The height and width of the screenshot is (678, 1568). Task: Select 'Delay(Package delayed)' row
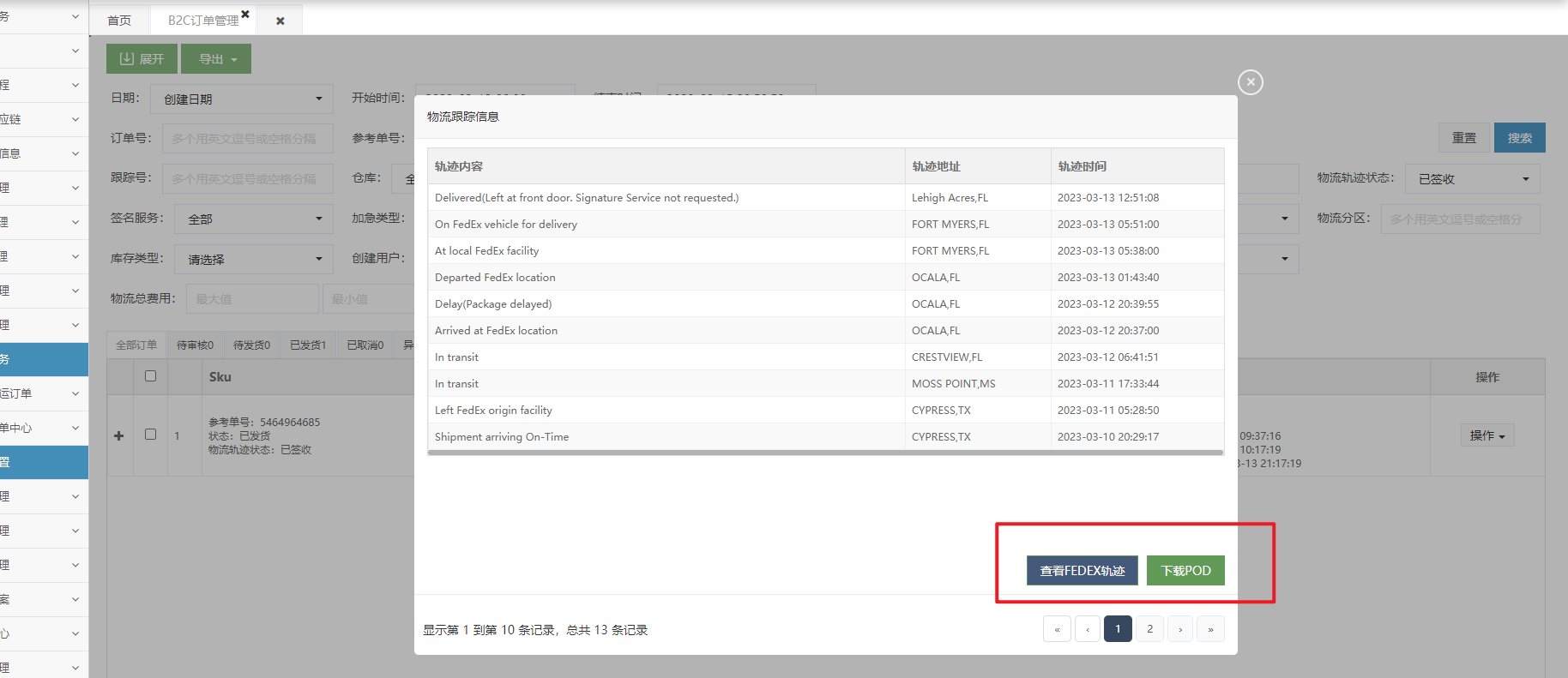coord(825,303)
